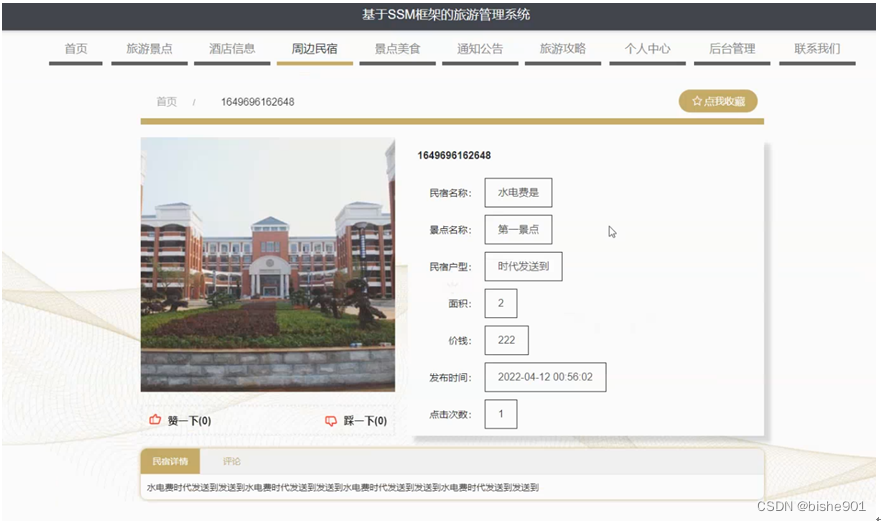Open 通知公告 in the navigation
881x521 pixels.
(480, 49)
